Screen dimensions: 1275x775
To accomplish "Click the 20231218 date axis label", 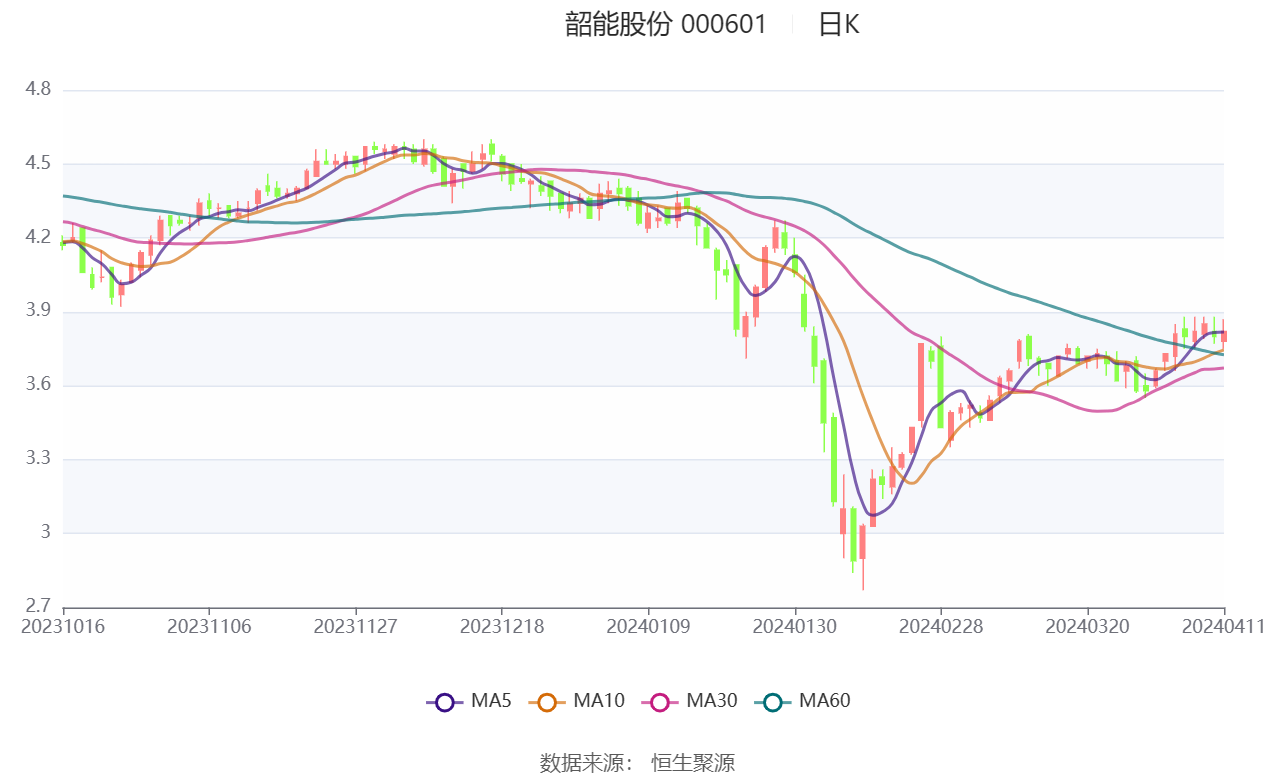I will [502, 627].
